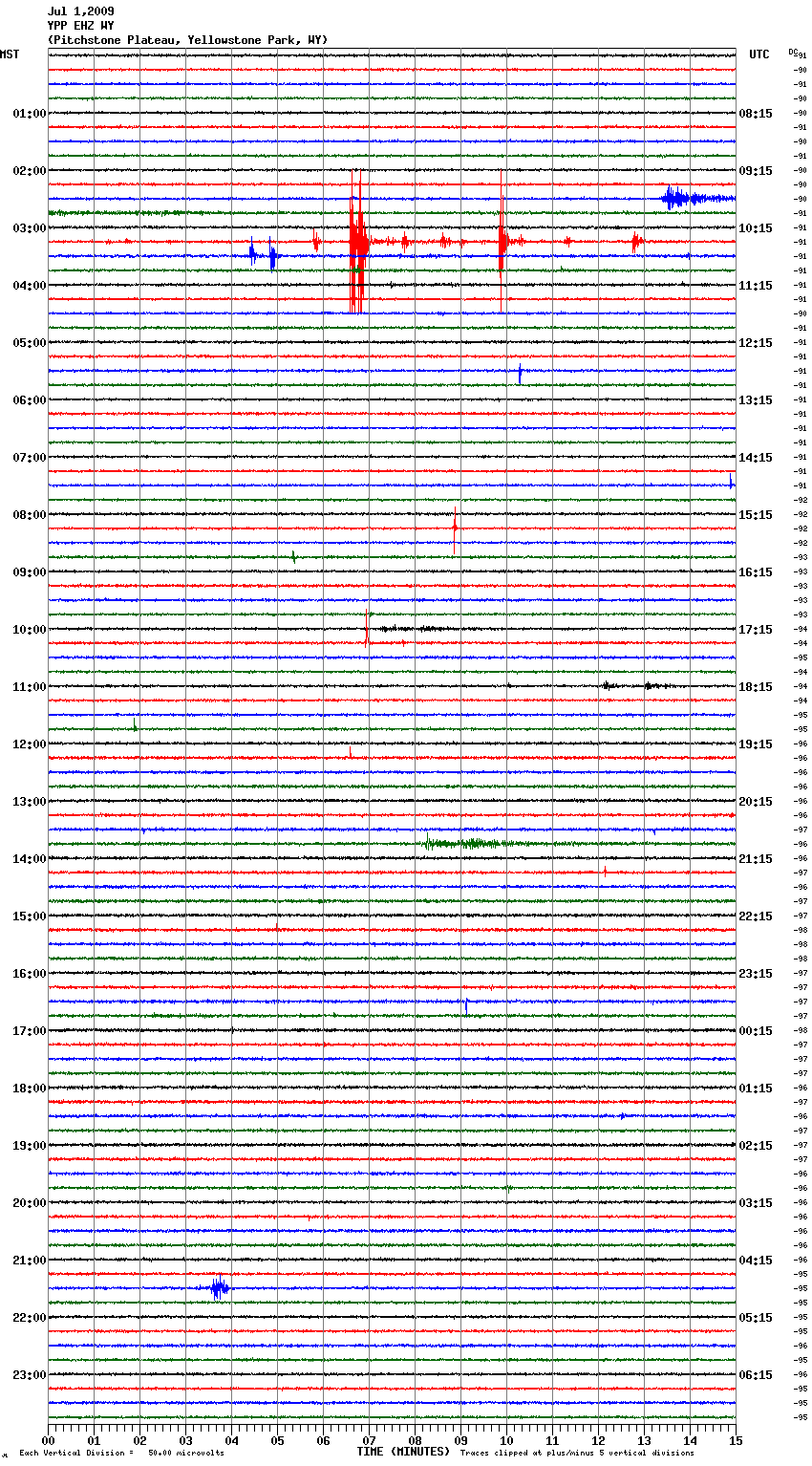Click the "20:00" MST row label

pos(30,1202)
